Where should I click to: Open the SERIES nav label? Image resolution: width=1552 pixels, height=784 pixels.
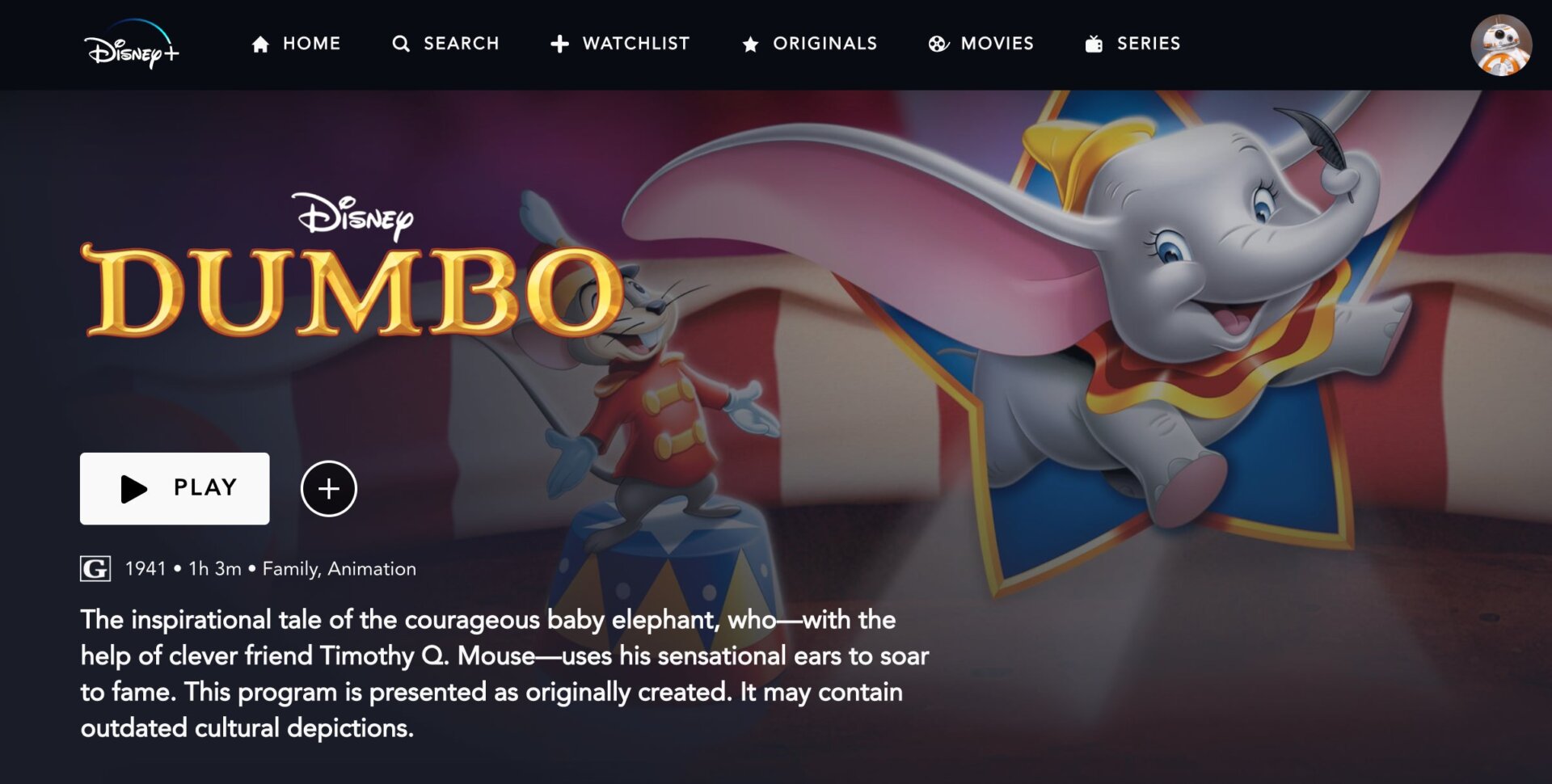(1149, 44)
